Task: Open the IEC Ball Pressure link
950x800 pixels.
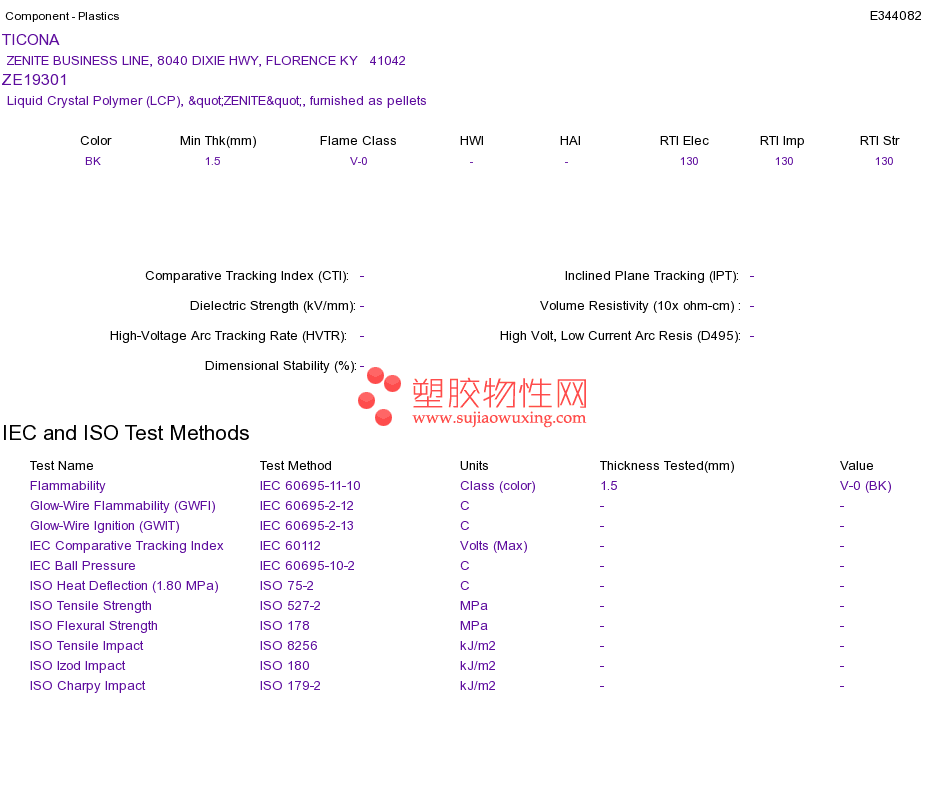Action: [82, 566]
